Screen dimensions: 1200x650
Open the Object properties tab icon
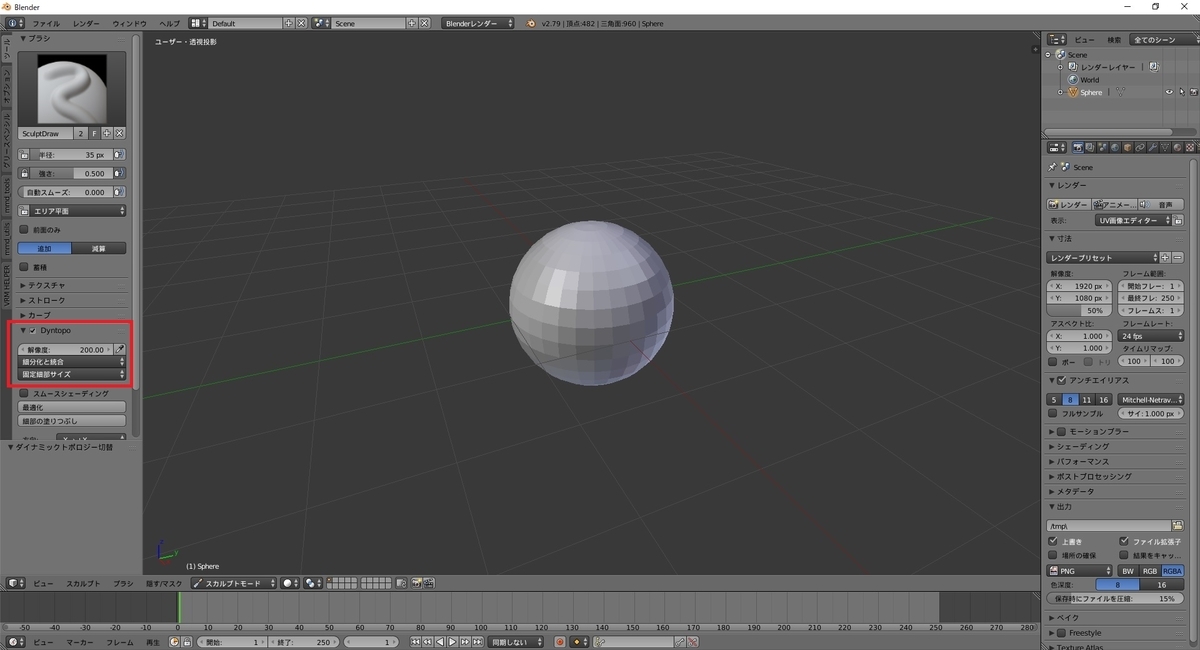pos(1127,148)
